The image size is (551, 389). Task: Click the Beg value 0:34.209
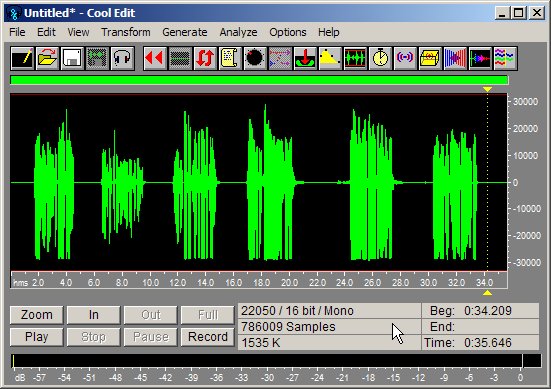click(x=488, y=311)
